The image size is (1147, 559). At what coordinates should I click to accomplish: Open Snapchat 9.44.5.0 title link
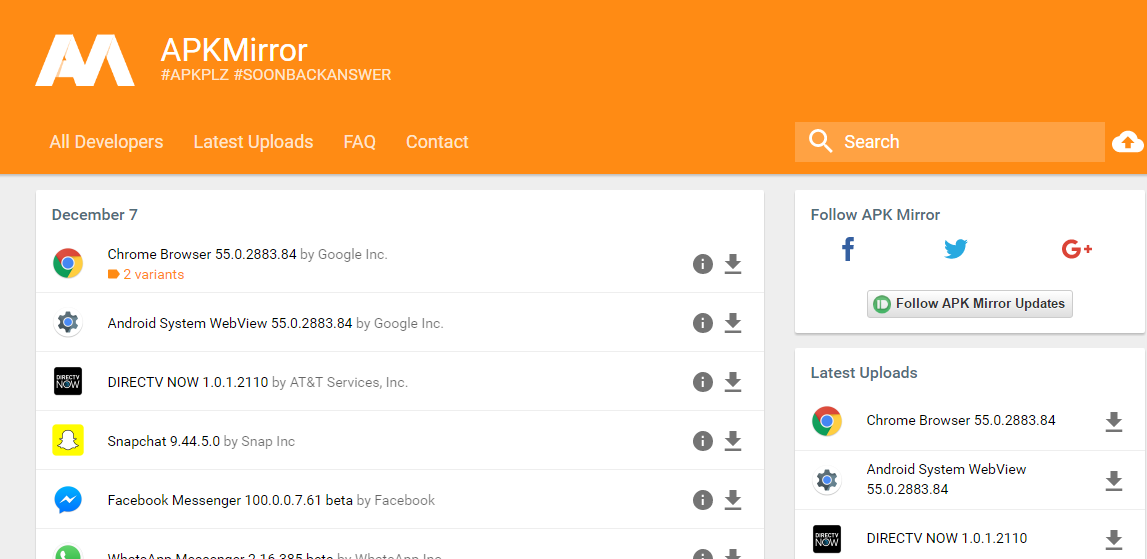[163, 441]
